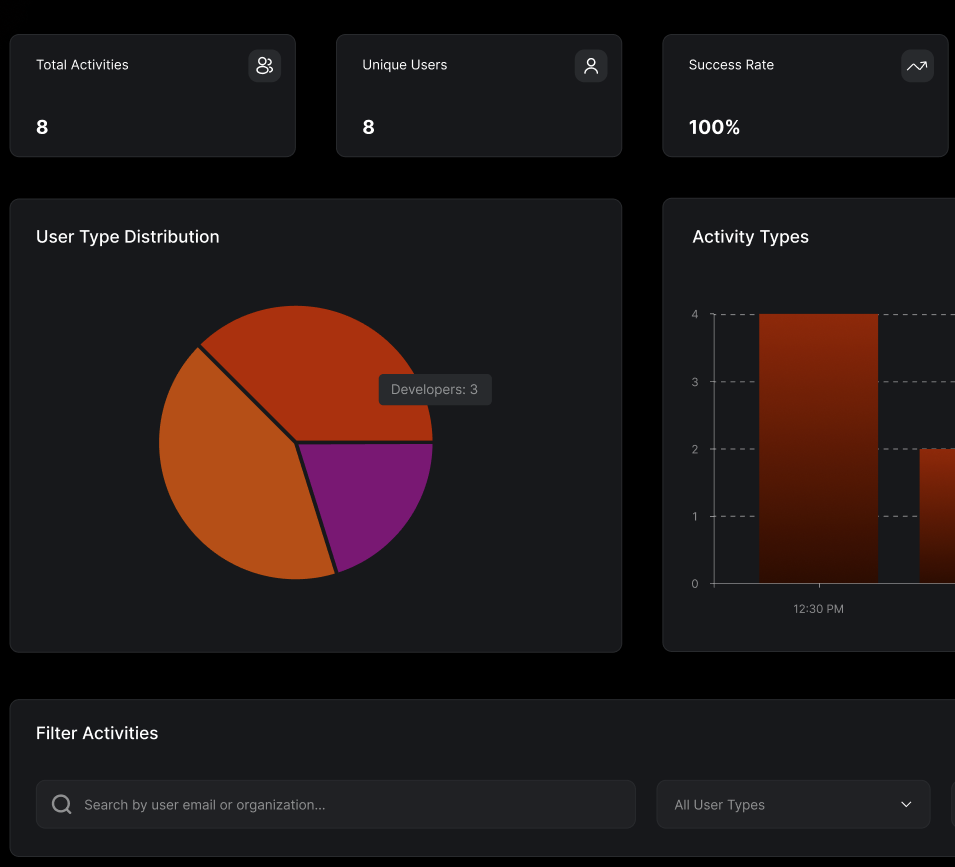Click the 100% Success Rate value
Screen dimensions: 955x867
point(714,127)
